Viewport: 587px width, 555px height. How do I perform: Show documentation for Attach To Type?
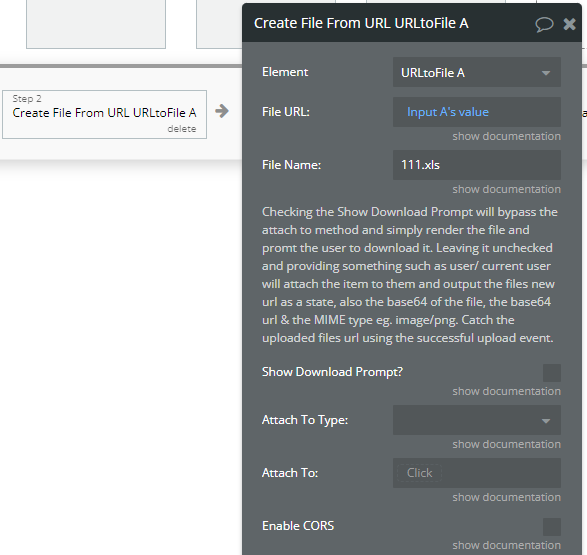[x=507, y=444]
